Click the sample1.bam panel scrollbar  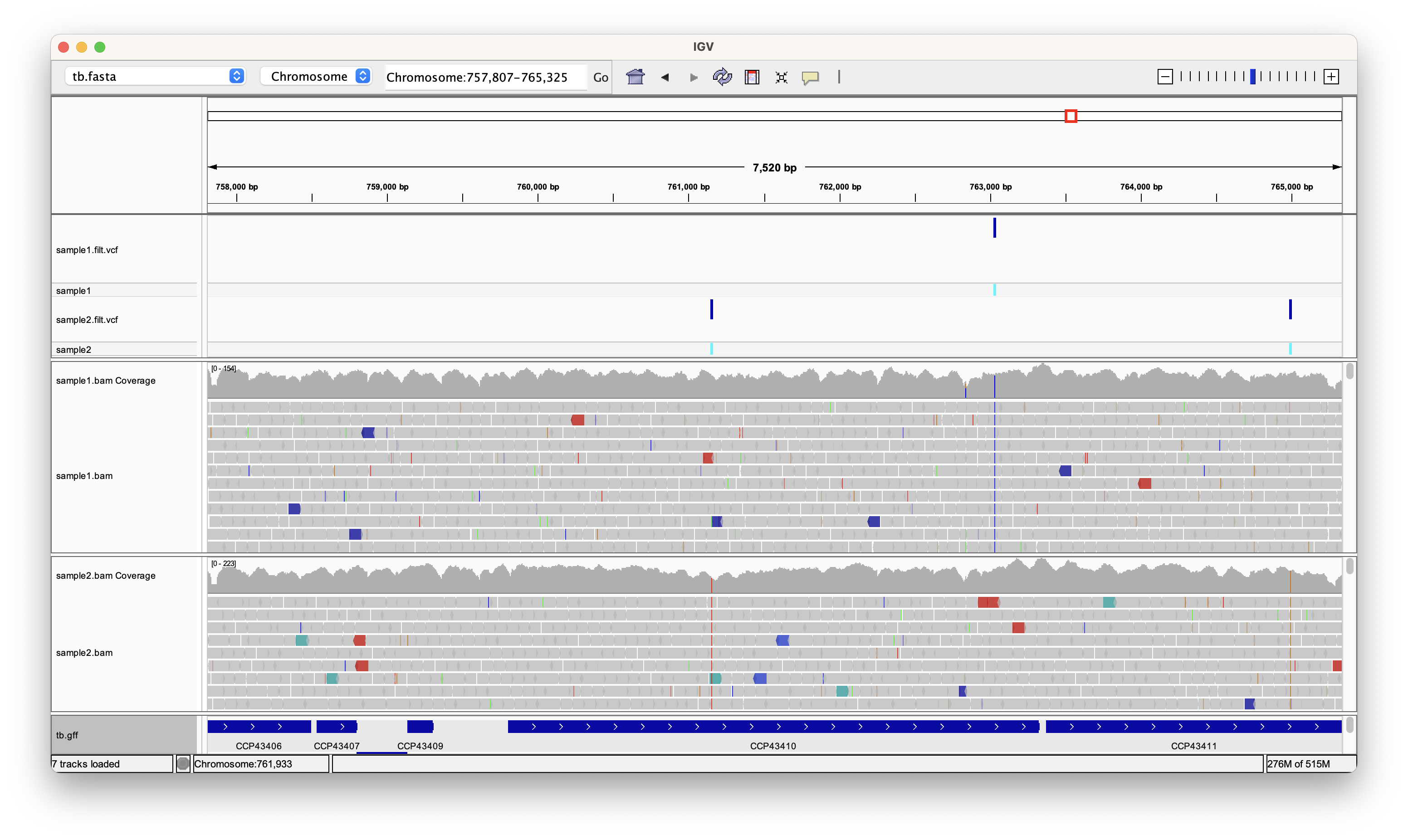[x=1349, y=371]
